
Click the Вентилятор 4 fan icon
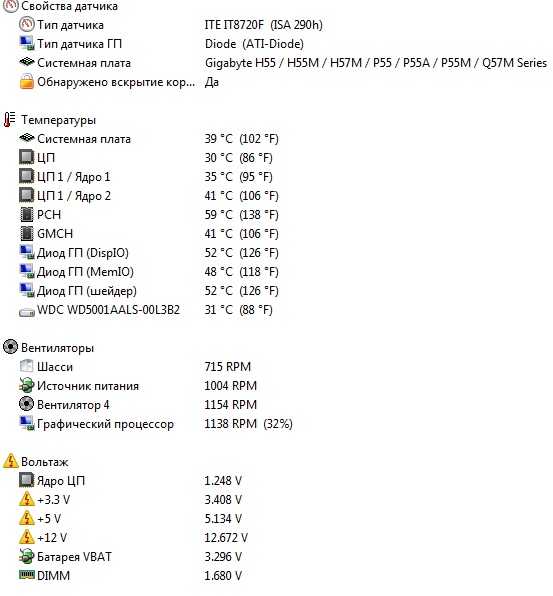[x=27, y=404]
